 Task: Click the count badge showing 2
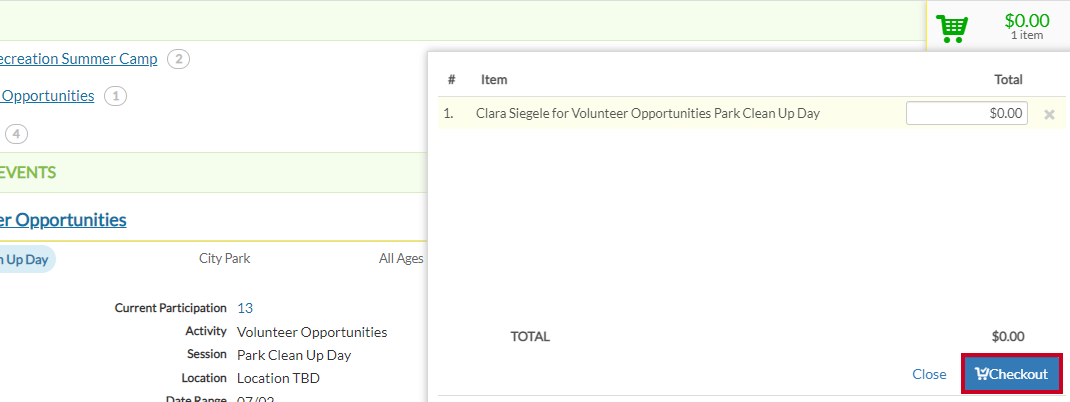pos(179,59)
